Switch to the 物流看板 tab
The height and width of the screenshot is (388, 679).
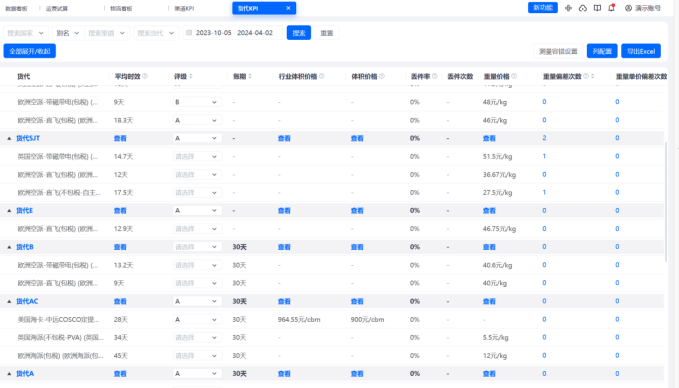[121, 8]
